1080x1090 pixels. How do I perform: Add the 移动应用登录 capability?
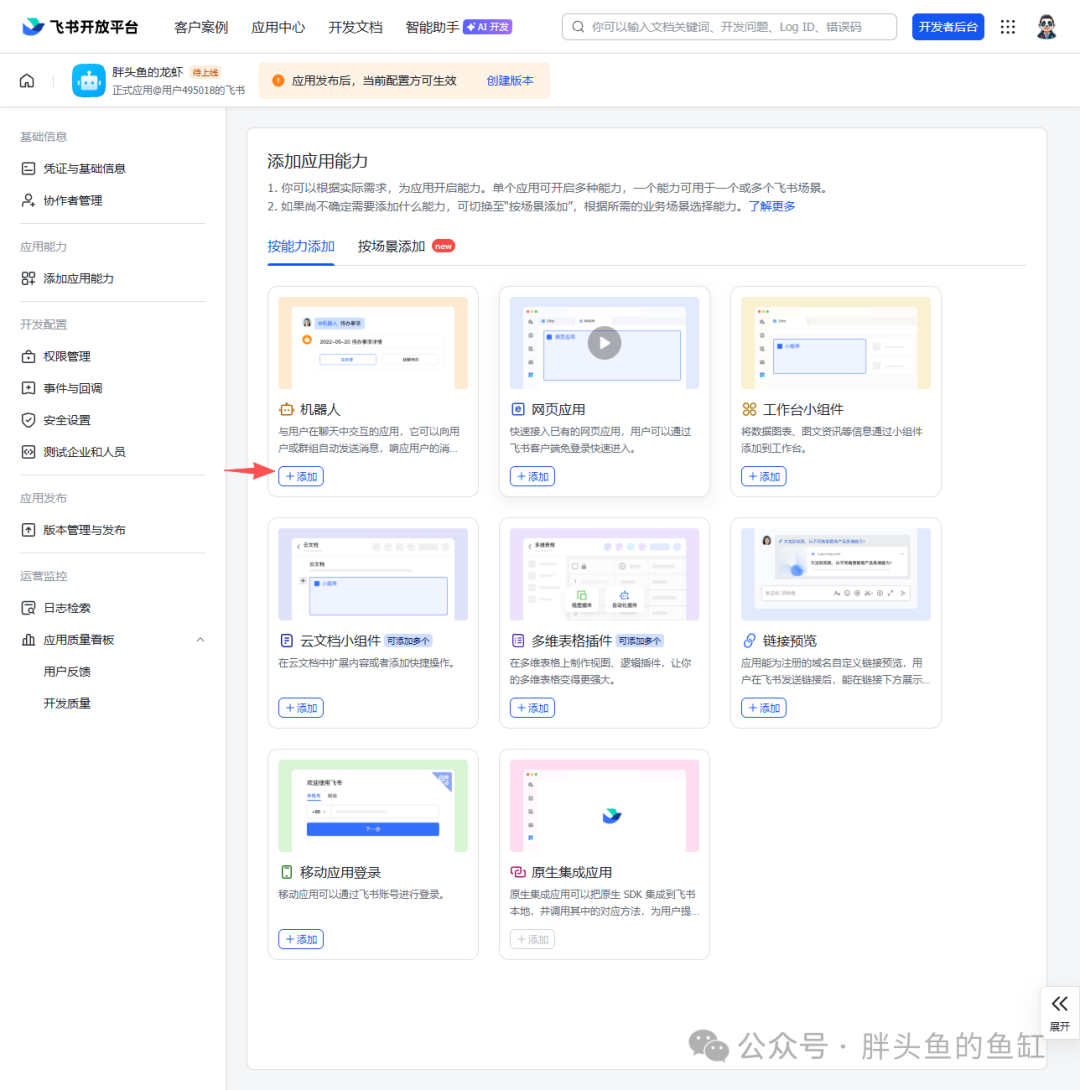click(301, 939)
